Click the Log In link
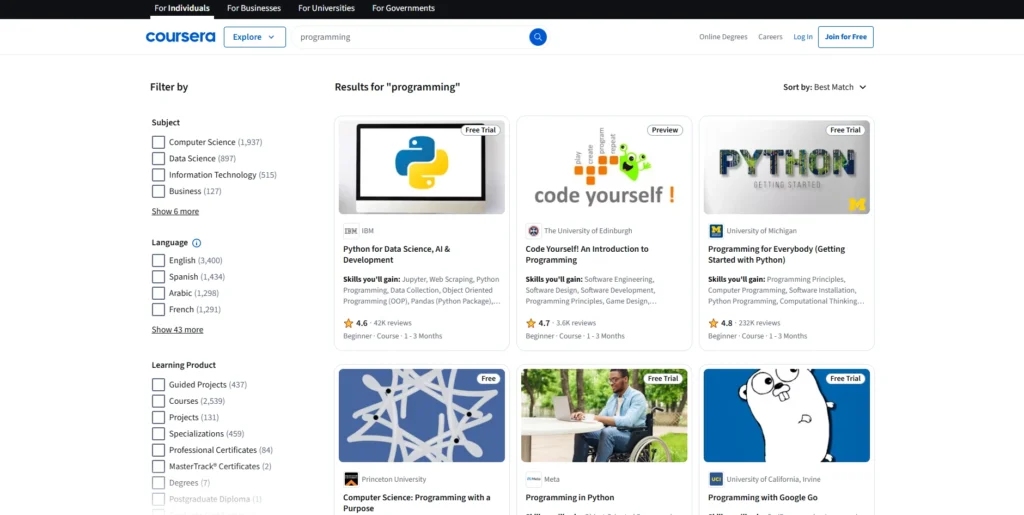 click(803, 37)
